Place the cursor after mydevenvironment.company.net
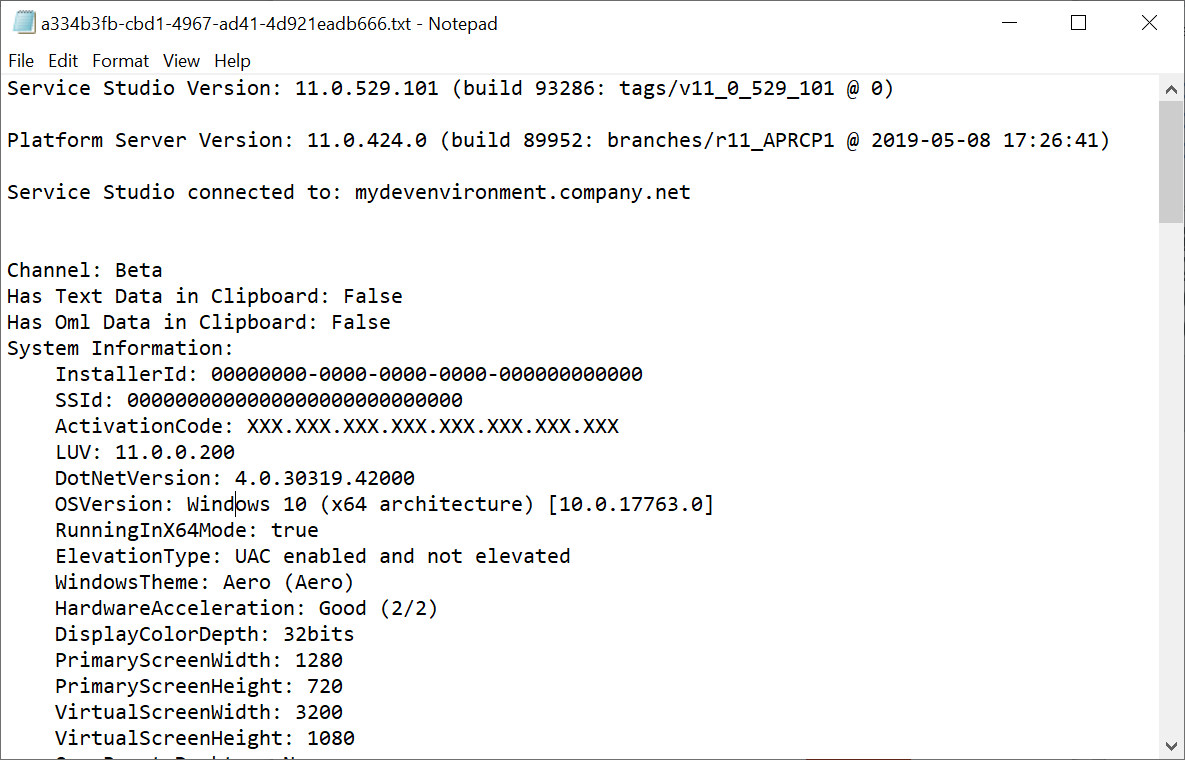The height and width of the screenshot is (760, 1185). (x=690, y=191)
